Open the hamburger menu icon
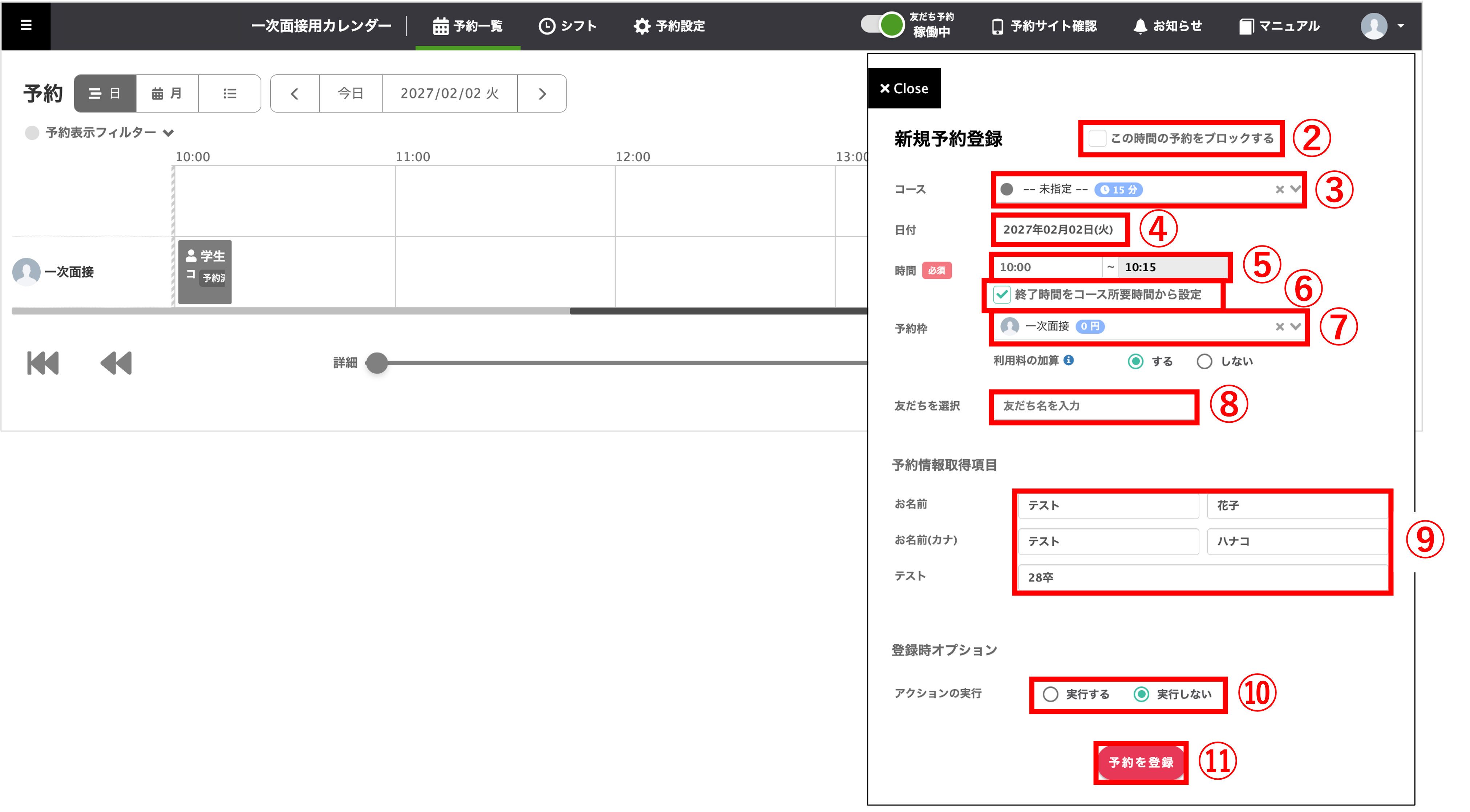Viewport: 1470px width, 812px height. tap(26, 25)
